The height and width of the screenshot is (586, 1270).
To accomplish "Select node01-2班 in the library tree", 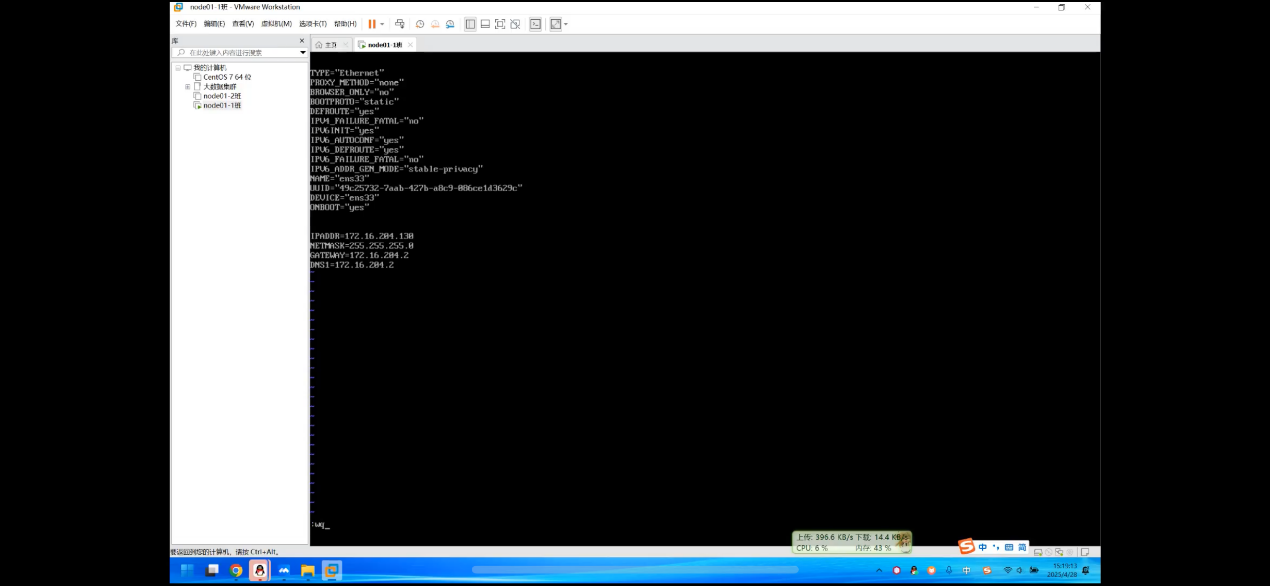I will click(x=221, y=95).
